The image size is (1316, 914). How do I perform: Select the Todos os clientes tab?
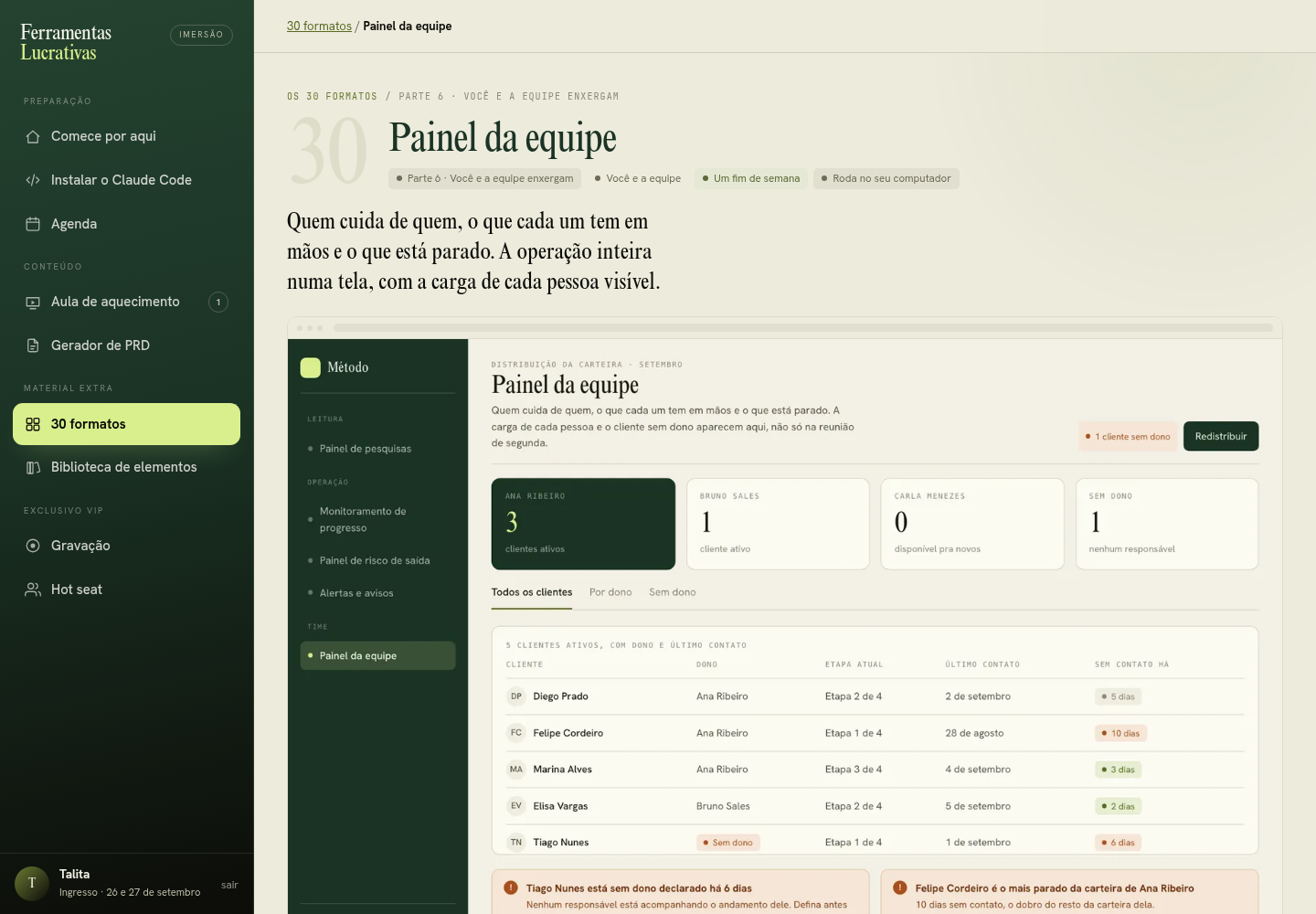click(532, 592)
